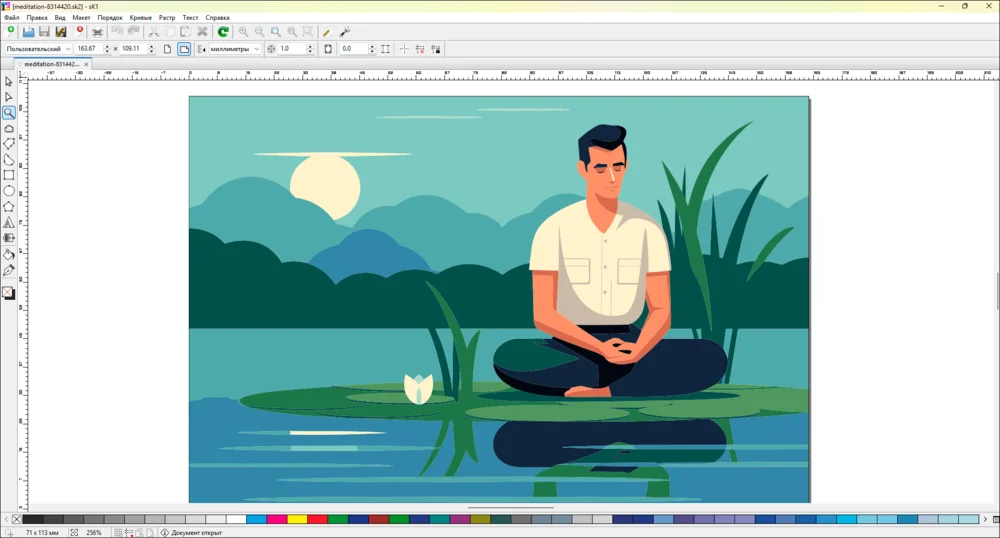Image resolution: width=1000 pixels, height=538 pixels.
Task: Open the Правка menu
Action: (37, 18)
